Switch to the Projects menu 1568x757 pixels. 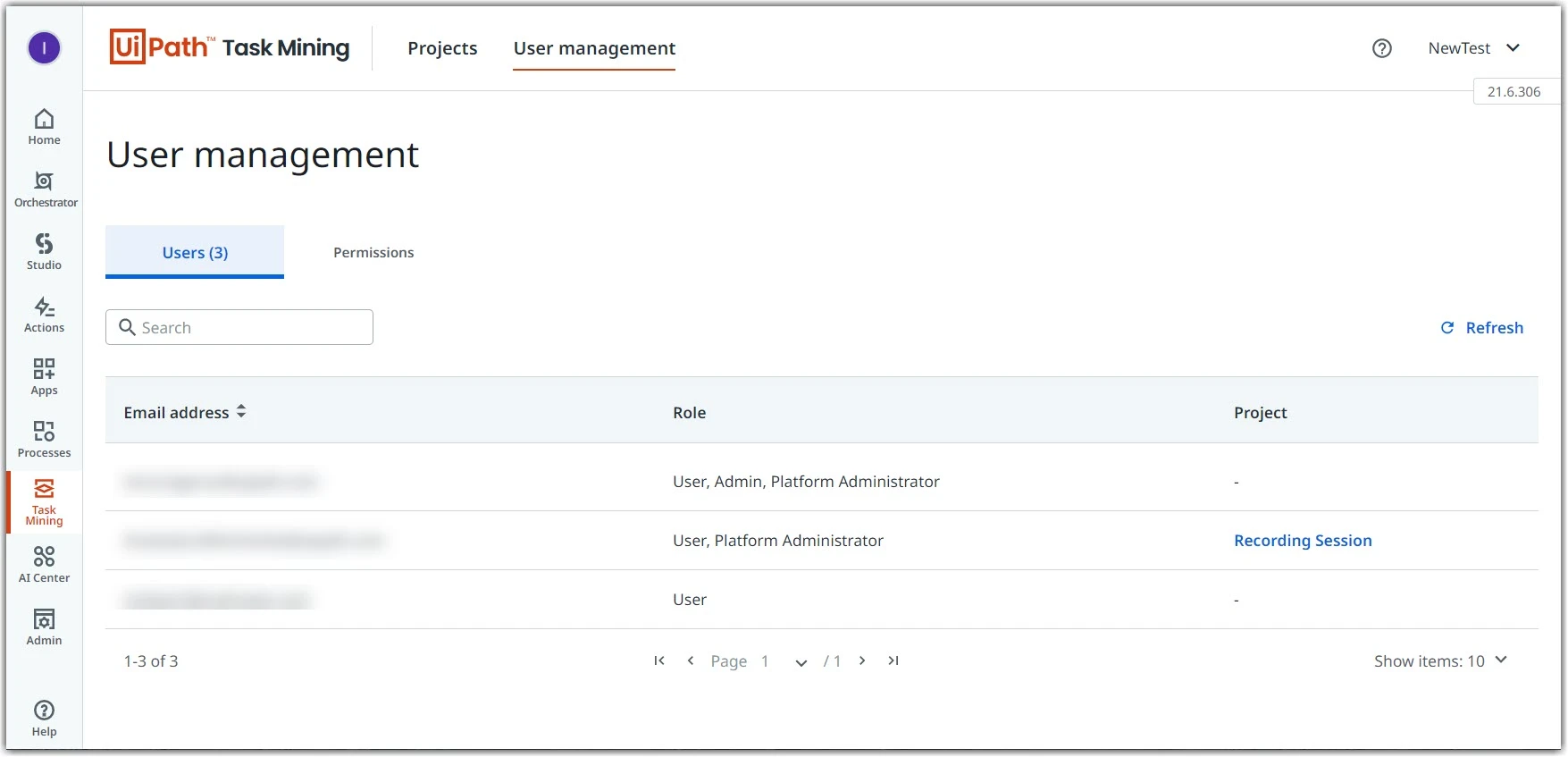[x=442, y=48]
